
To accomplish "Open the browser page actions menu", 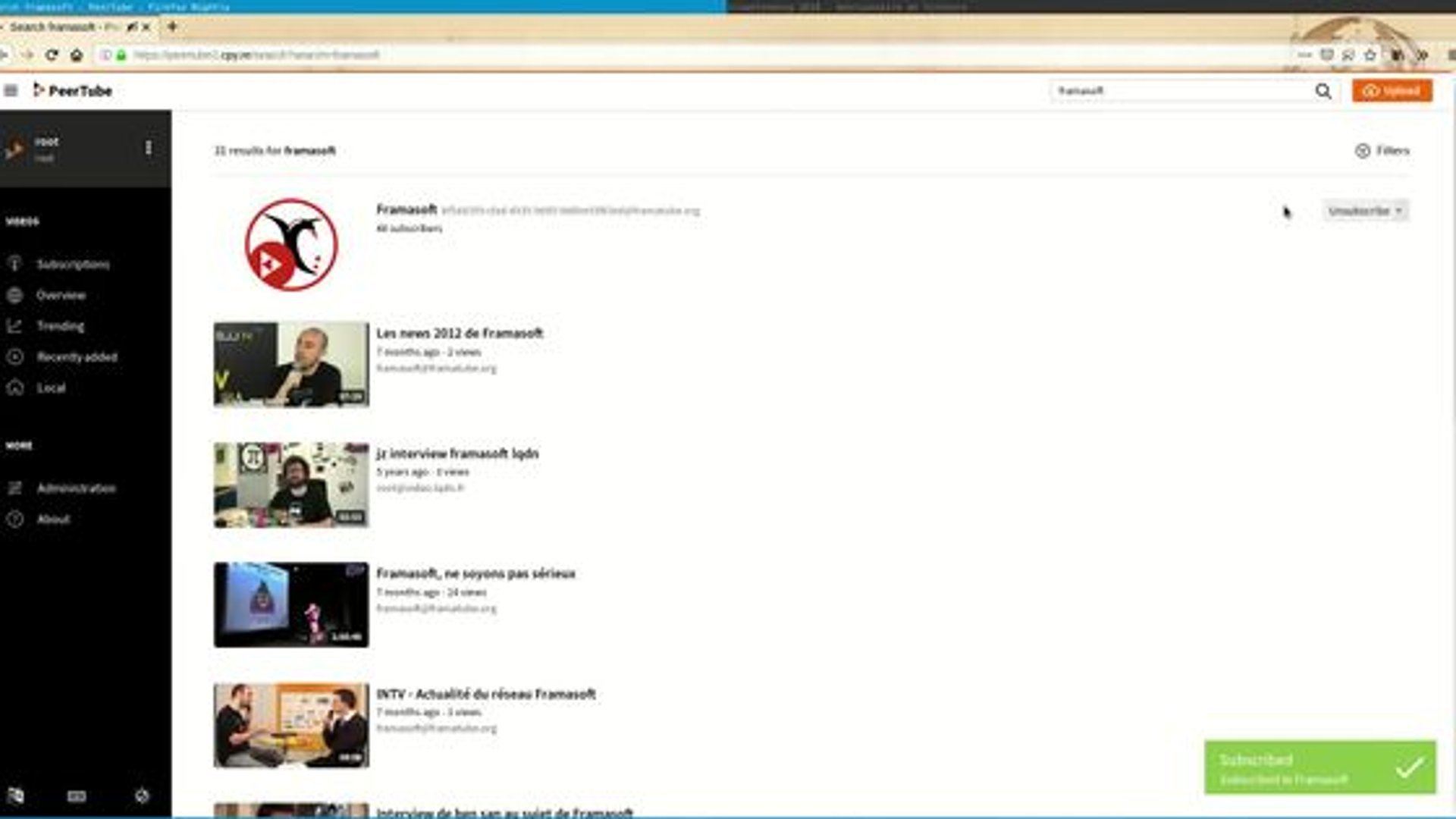I will click(1305, 55).
